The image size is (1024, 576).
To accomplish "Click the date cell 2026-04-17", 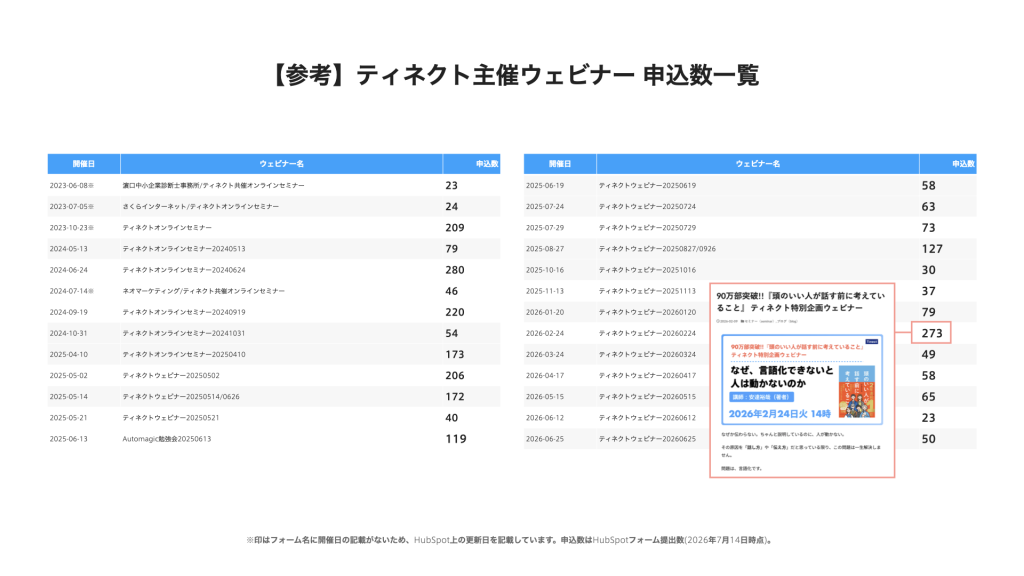I will [545, 376].
